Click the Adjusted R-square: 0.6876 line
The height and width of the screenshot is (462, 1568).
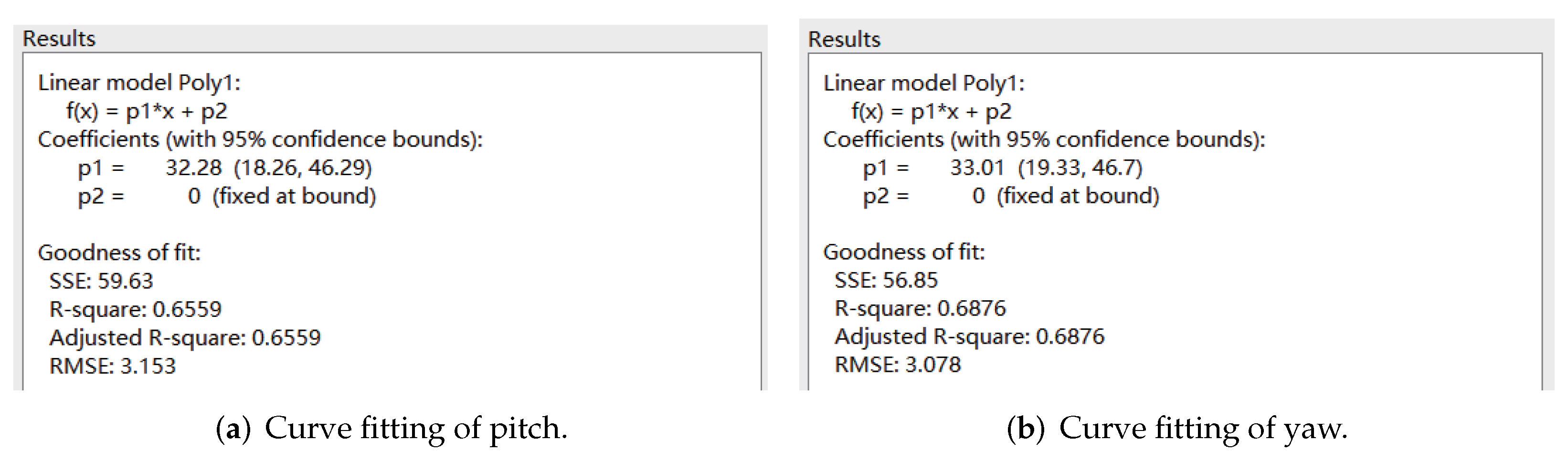970,336
